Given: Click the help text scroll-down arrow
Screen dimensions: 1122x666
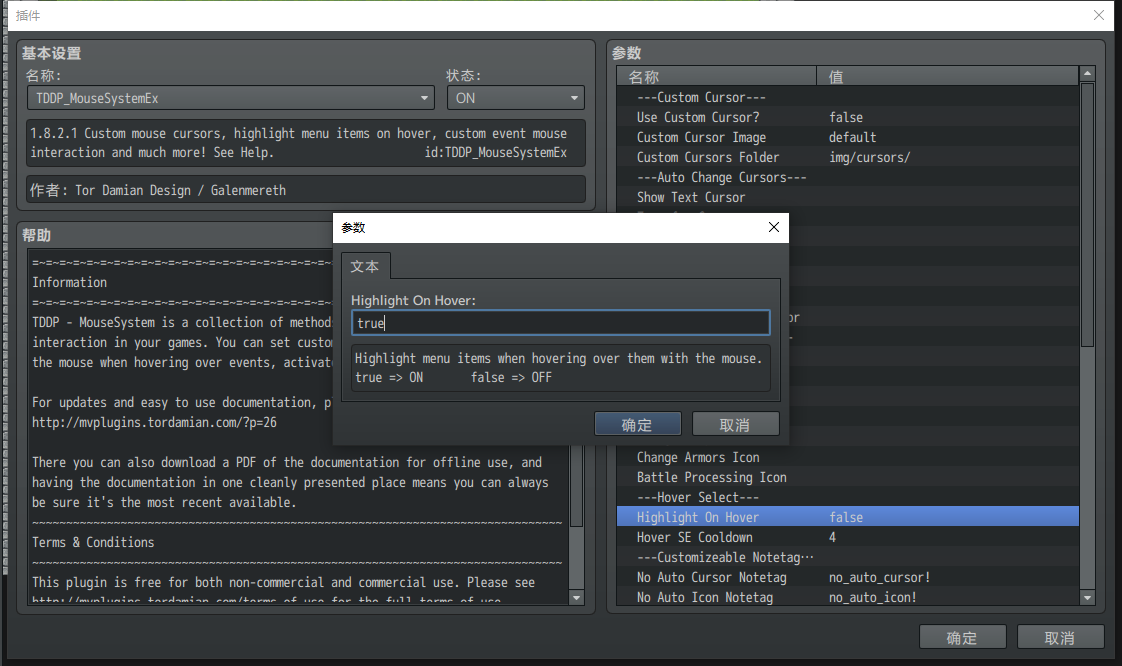Looking at the screenshot, I should click(x=577, y=597).
